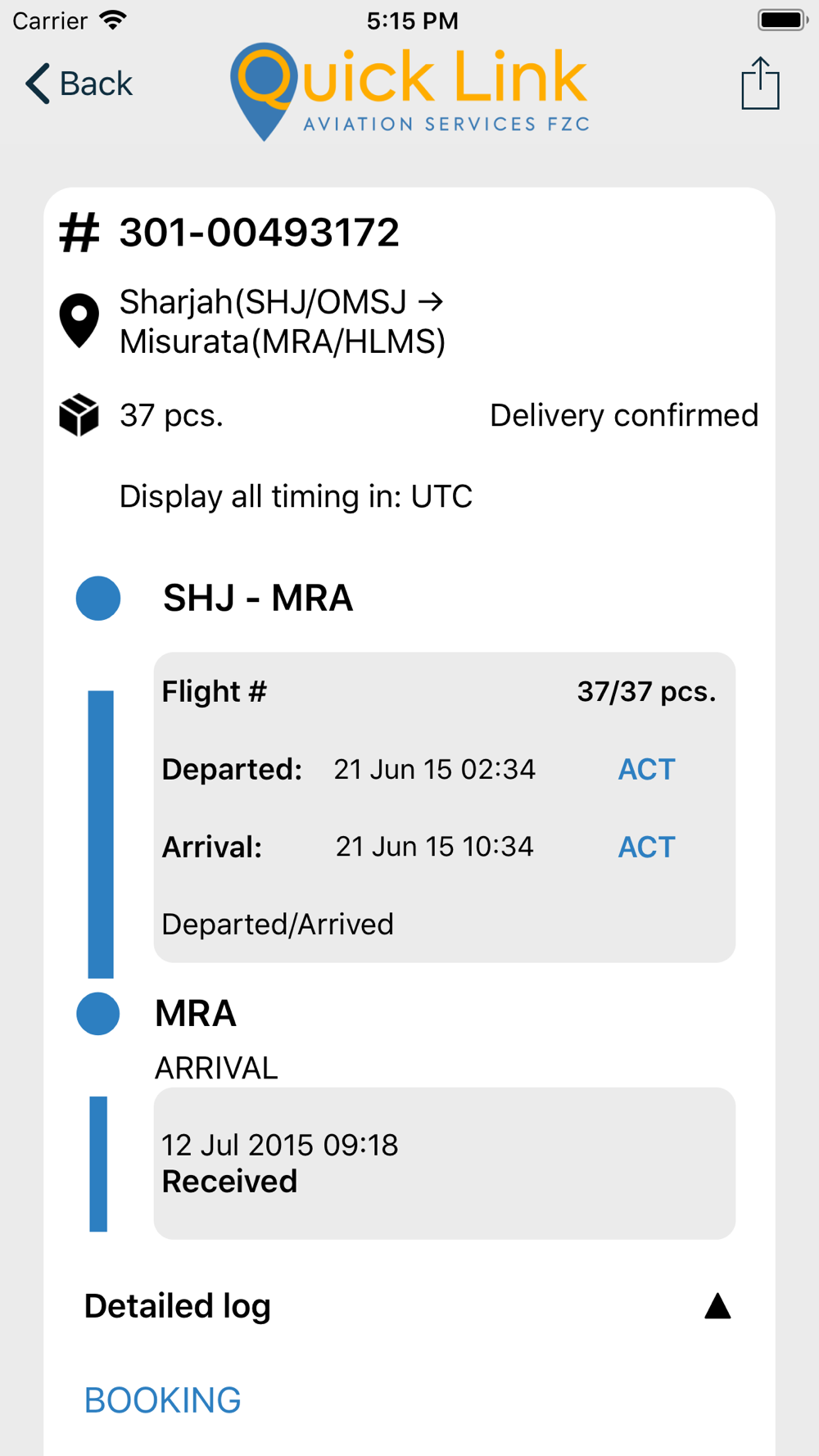Tap the blue timeline bar under SHJ - MRA
Screen dimensions: 819x1456
101,834
